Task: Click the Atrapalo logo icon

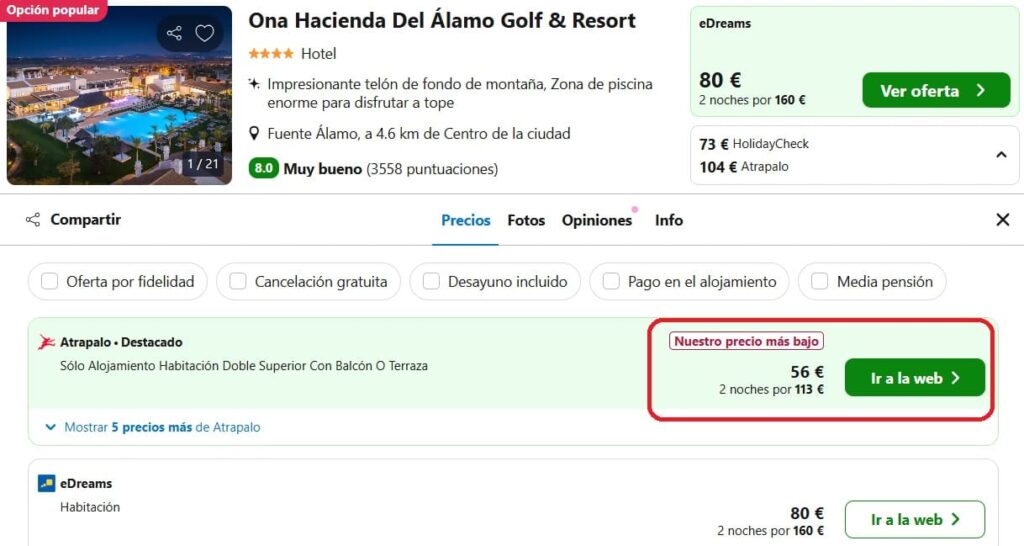Action: tap(46, 342)
